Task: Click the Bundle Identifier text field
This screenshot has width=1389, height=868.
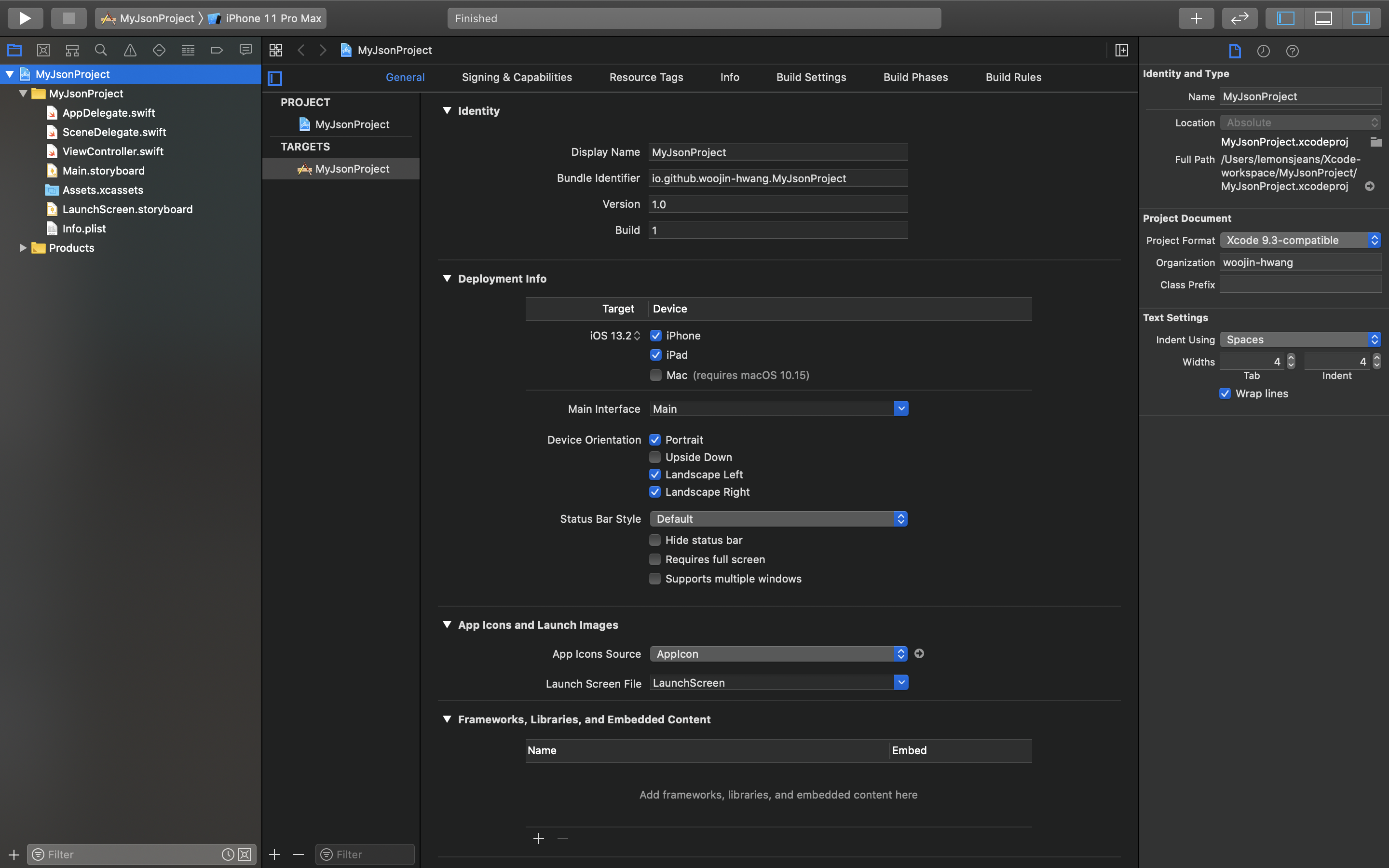Action: click(x=777, y=178)
